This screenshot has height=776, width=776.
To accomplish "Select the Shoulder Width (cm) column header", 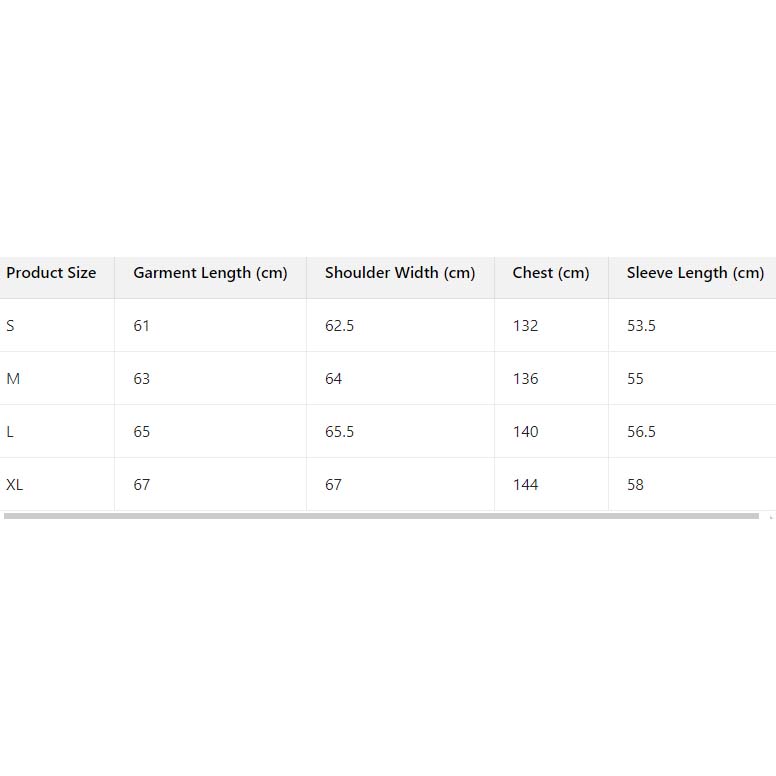I will [400, 273].
